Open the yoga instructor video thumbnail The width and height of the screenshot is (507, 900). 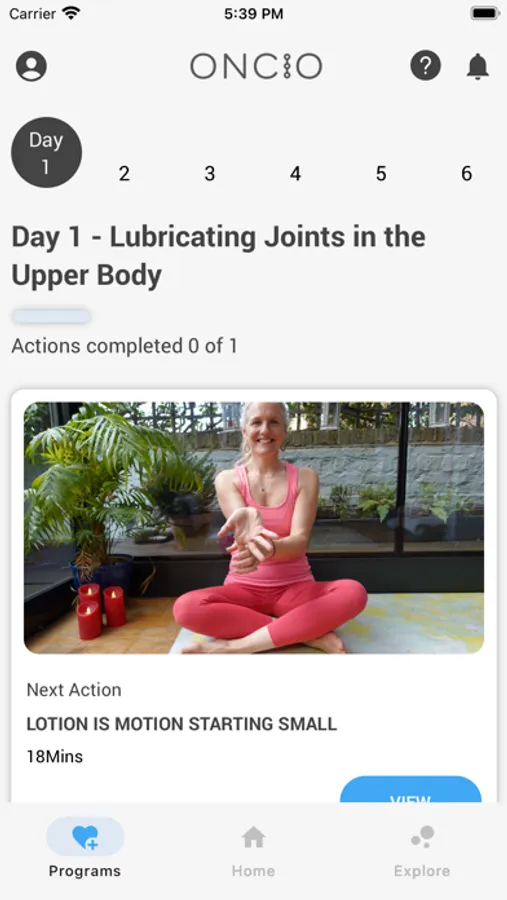tap(254, 527)
